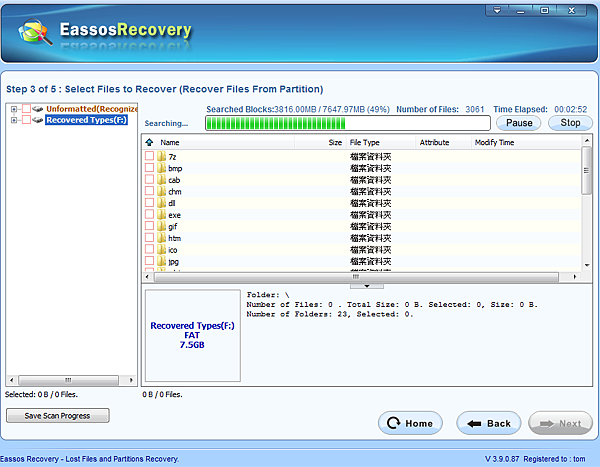
Task: Click the Next button
Action: point(561,423)
